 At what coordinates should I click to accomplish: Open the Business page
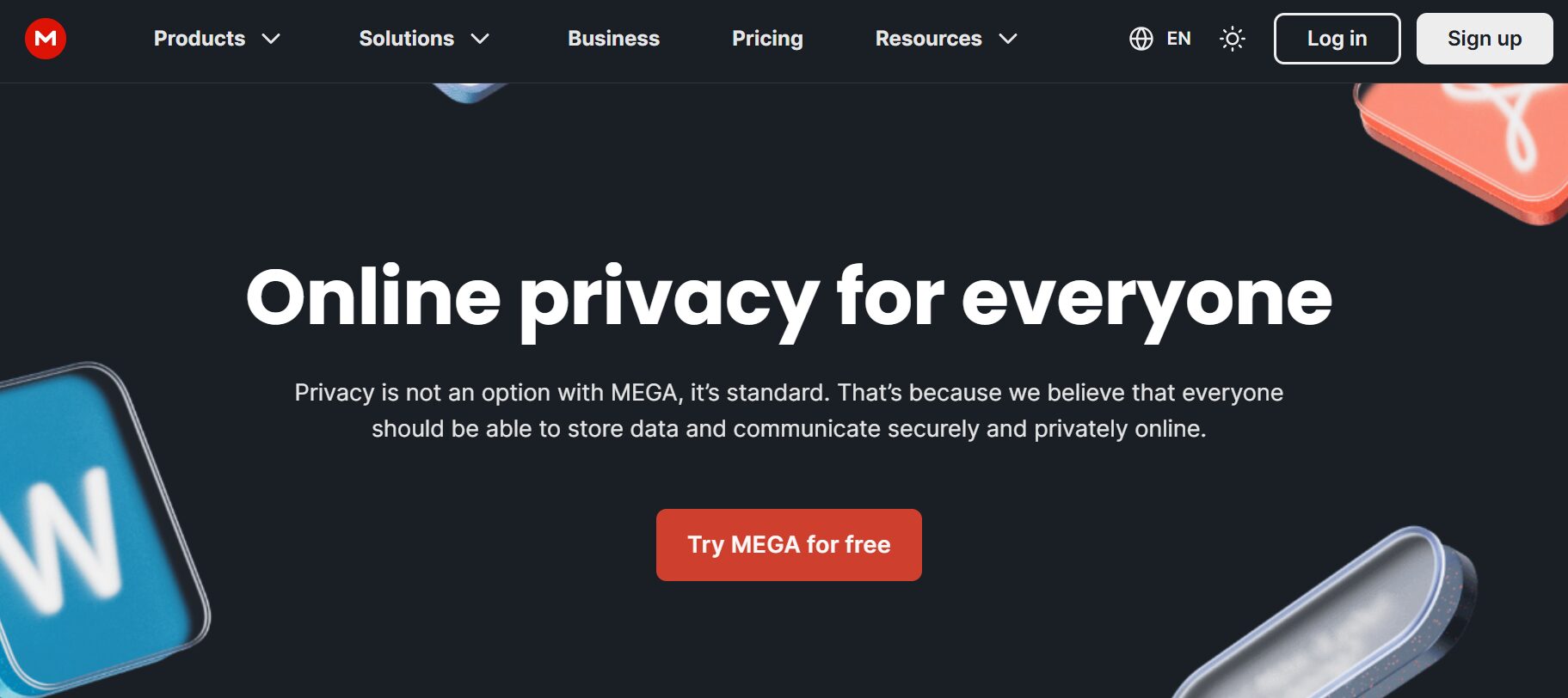click(x=613, y=39)
